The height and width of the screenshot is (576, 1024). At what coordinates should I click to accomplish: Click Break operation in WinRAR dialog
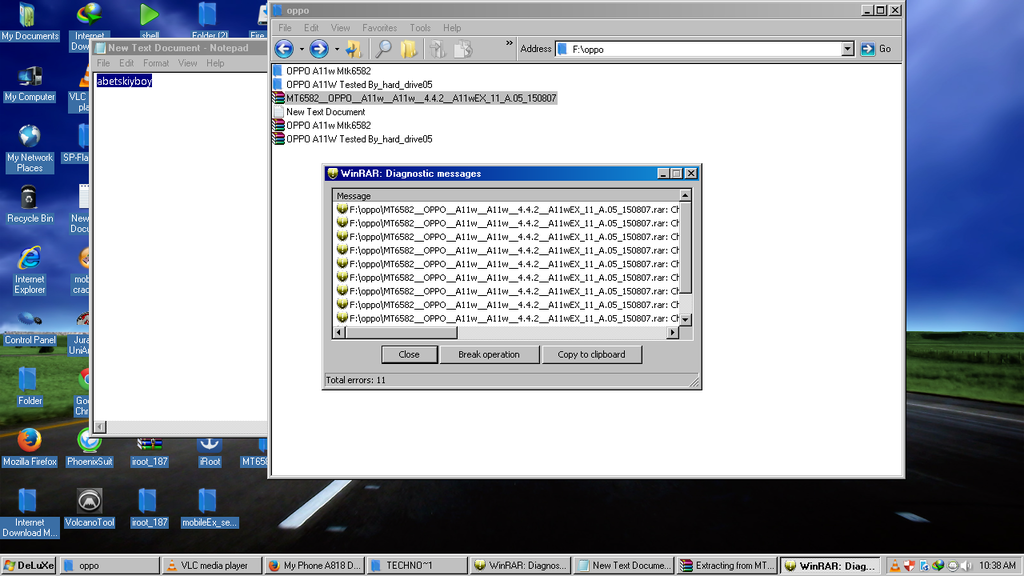[x=489, y=354]
